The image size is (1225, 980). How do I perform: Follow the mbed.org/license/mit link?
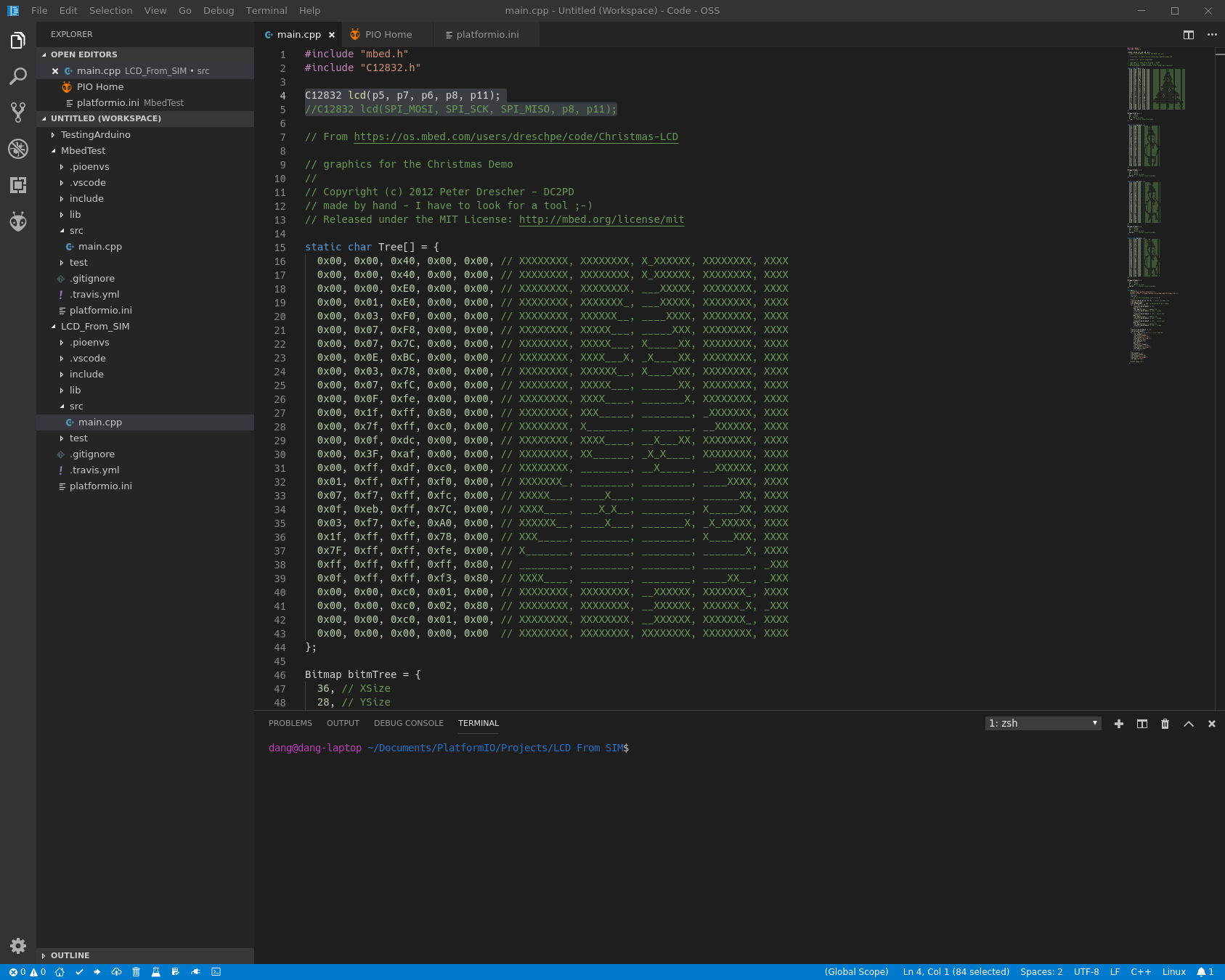pyautogui.click(x=601, y=220)
